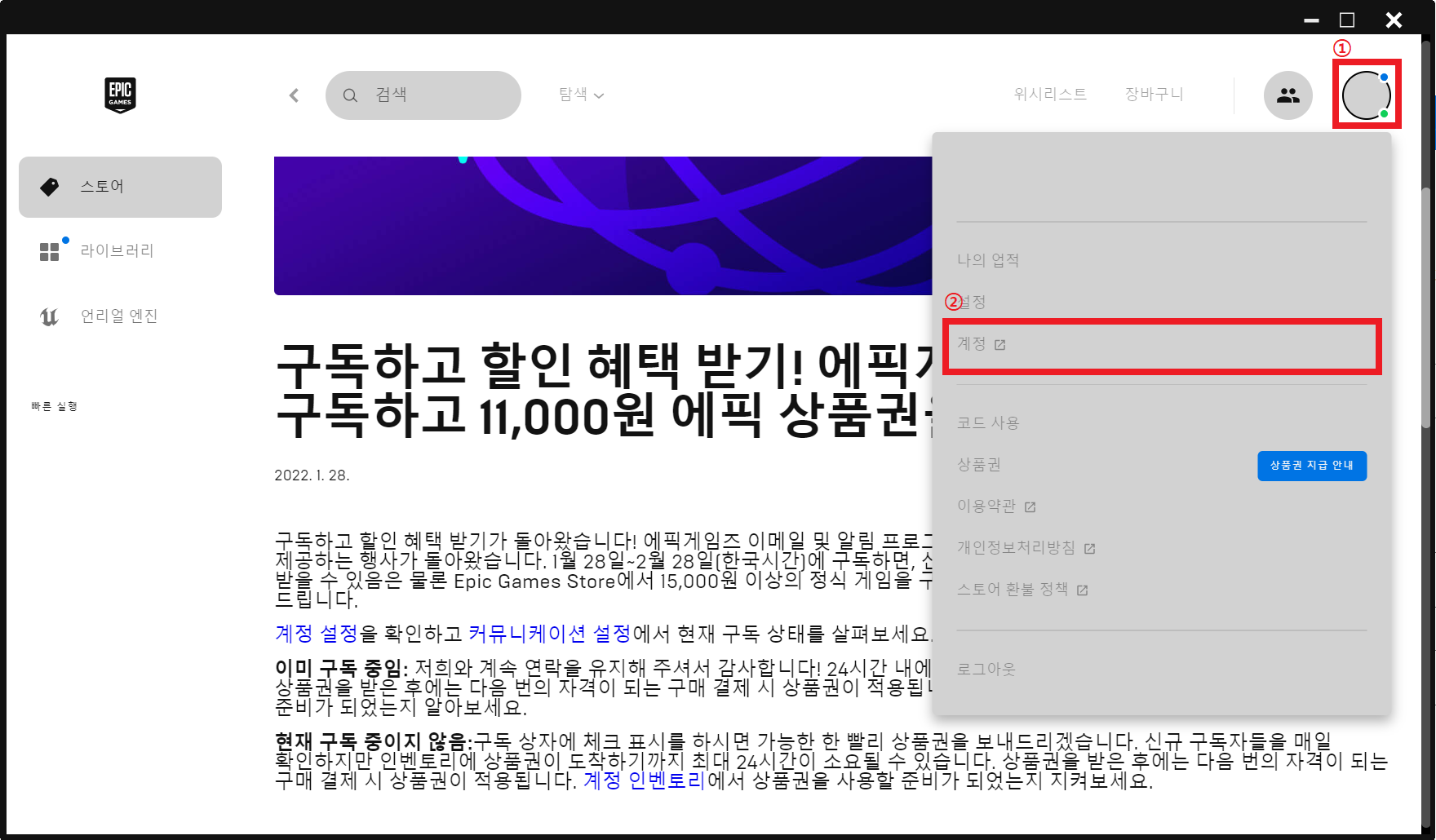Viewport: 1436px width, 840px height.
Task: Click external link icon beside 이용약관
Action: tap(1030, 507)
